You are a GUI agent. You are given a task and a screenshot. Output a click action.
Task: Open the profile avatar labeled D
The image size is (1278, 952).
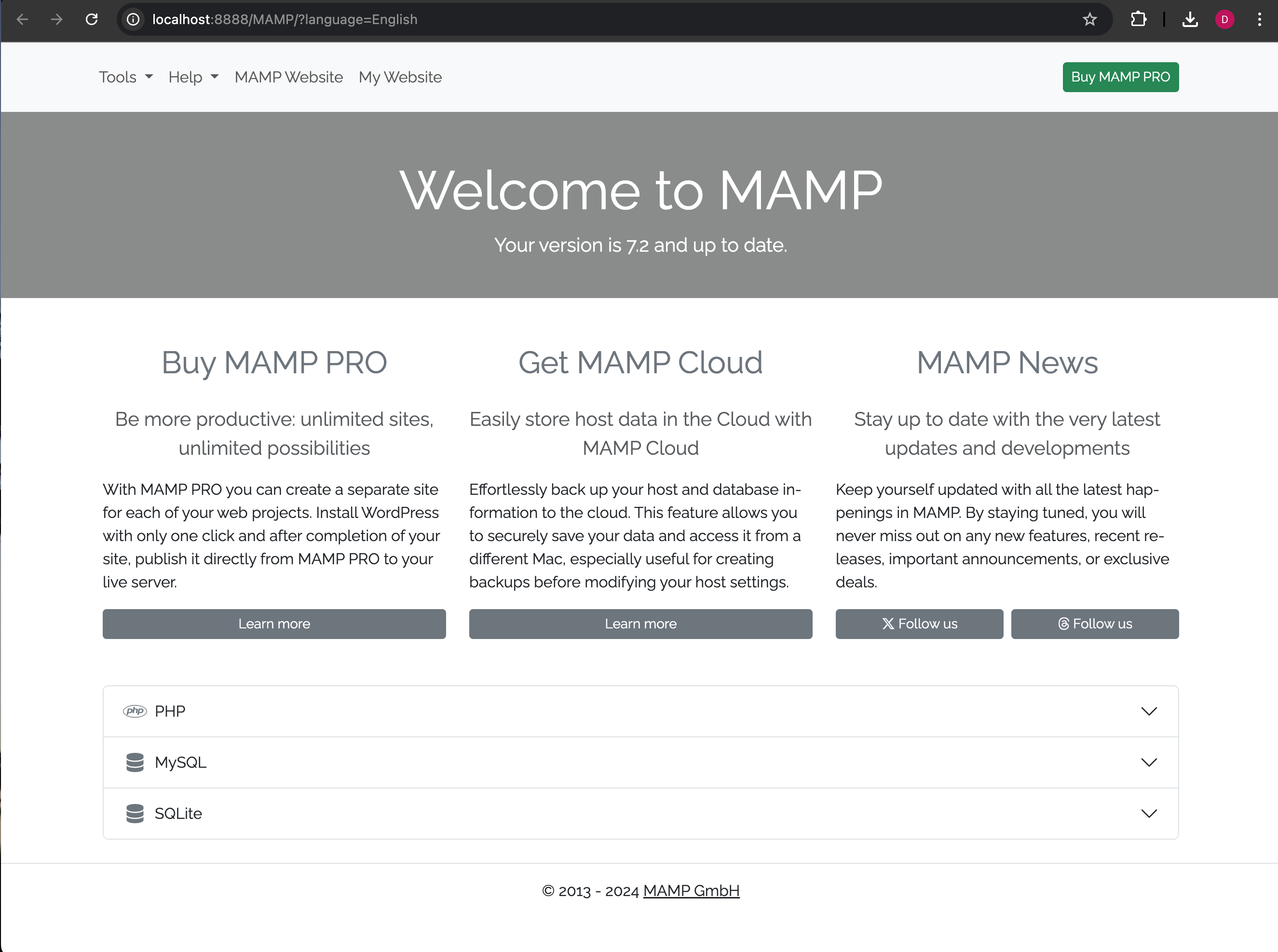(1224, 20)
